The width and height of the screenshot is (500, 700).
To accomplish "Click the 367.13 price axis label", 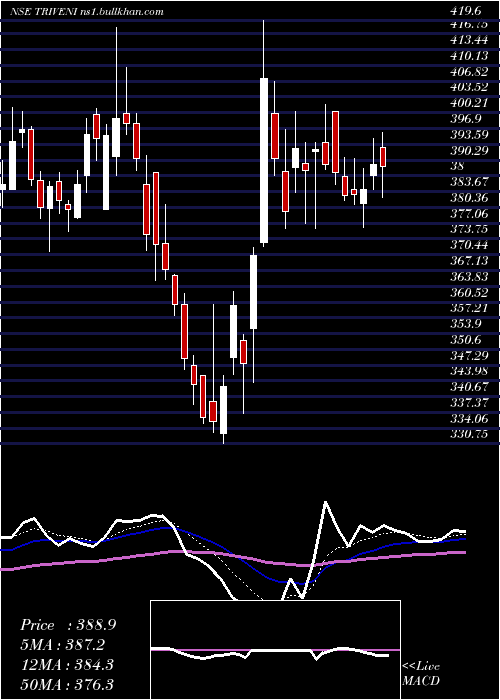I will pos(469,262).
